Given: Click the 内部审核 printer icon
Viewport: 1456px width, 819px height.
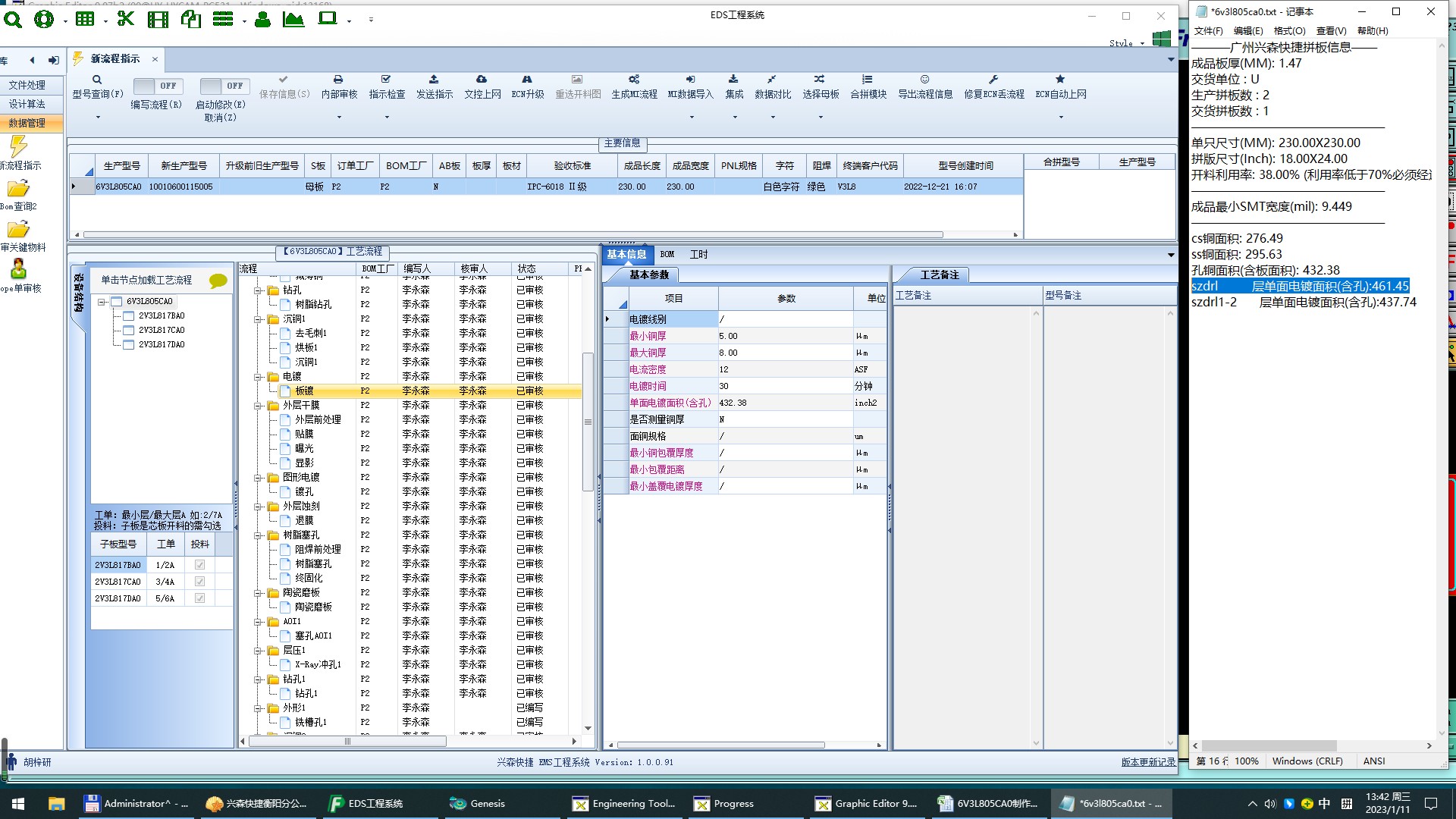Looking at the screenshot, I should click(338, 80).
